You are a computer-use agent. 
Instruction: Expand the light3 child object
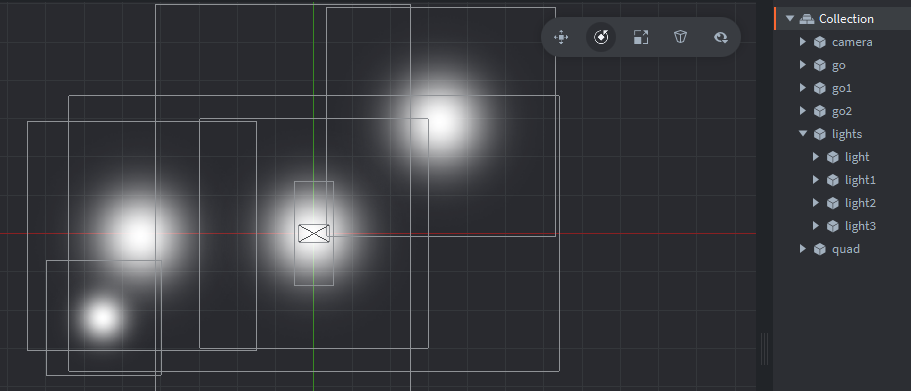(816, 226)
